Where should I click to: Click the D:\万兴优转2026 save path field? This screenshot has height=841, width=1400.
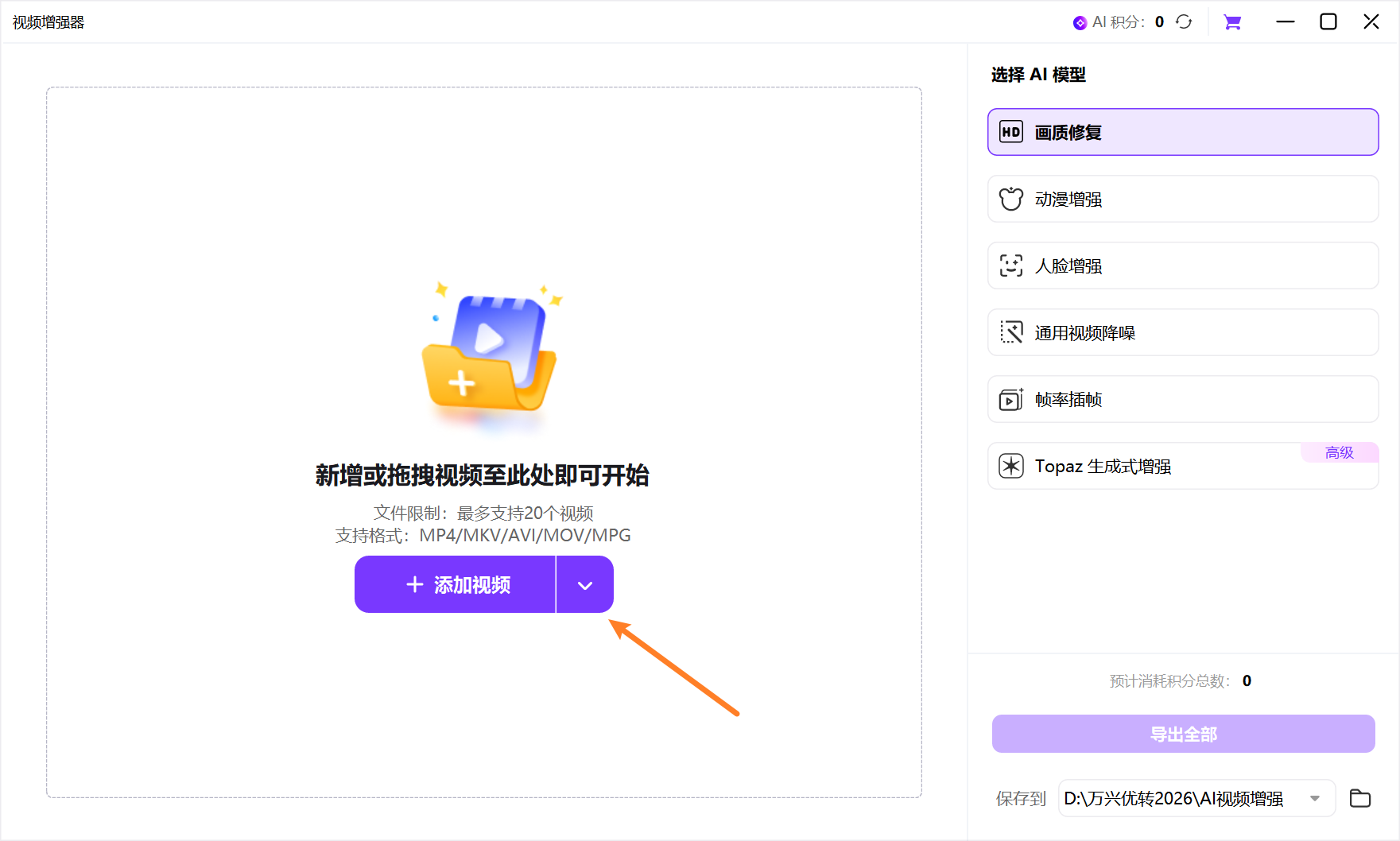(1177, 798)
